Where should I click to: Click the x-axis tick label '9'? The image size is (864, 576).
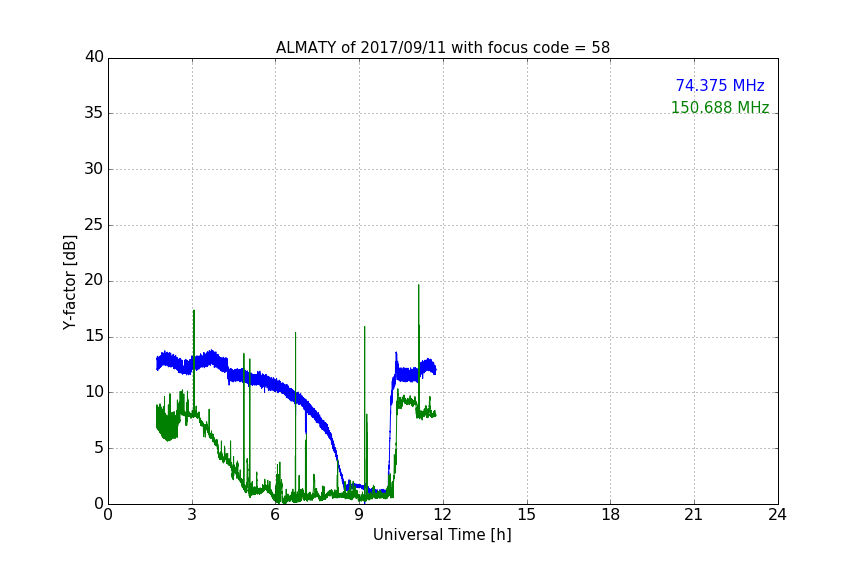(x=359, y=515)
